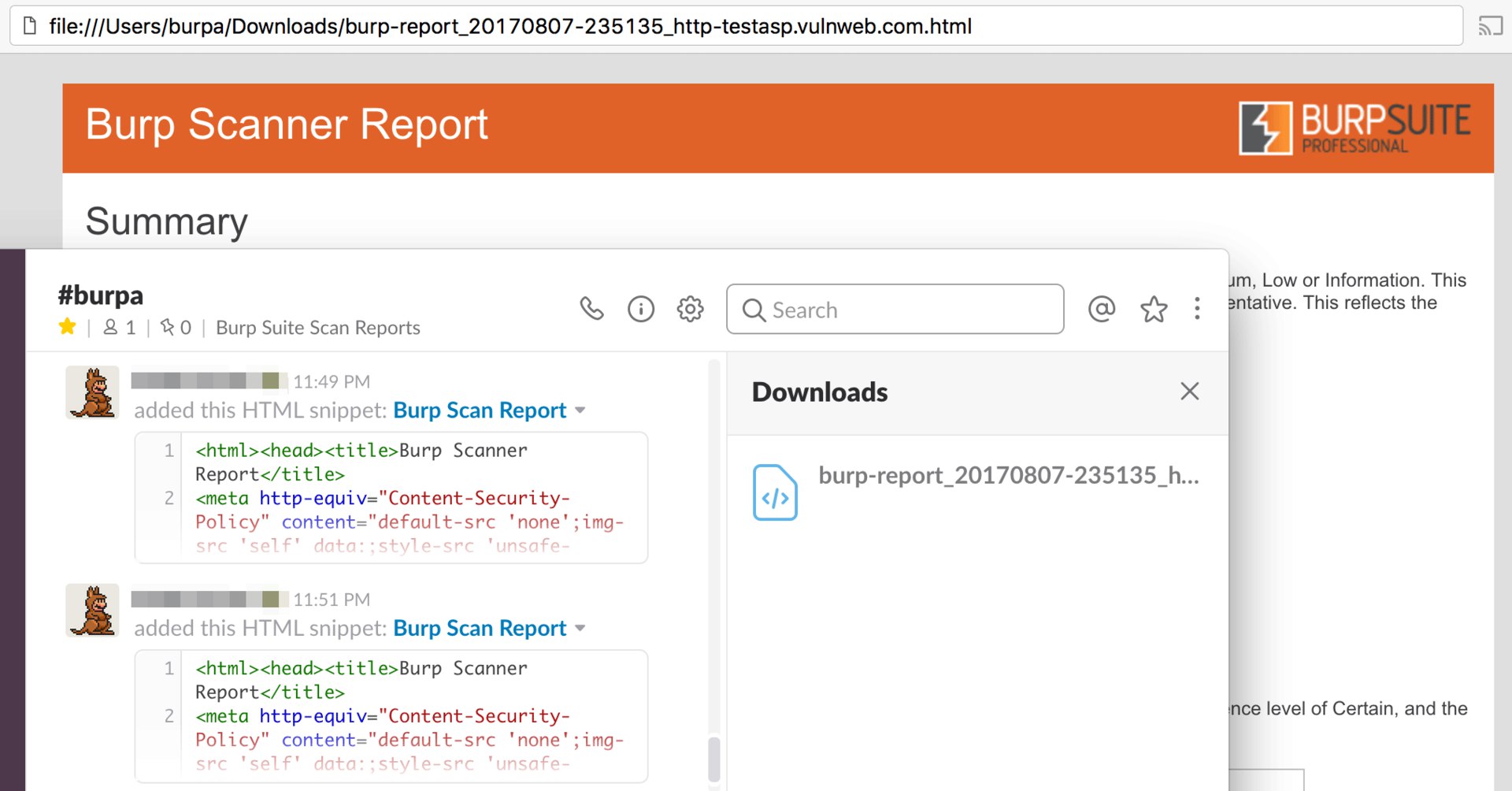
Task: Click the 11:51 PM timestamp
Action: 332,600
